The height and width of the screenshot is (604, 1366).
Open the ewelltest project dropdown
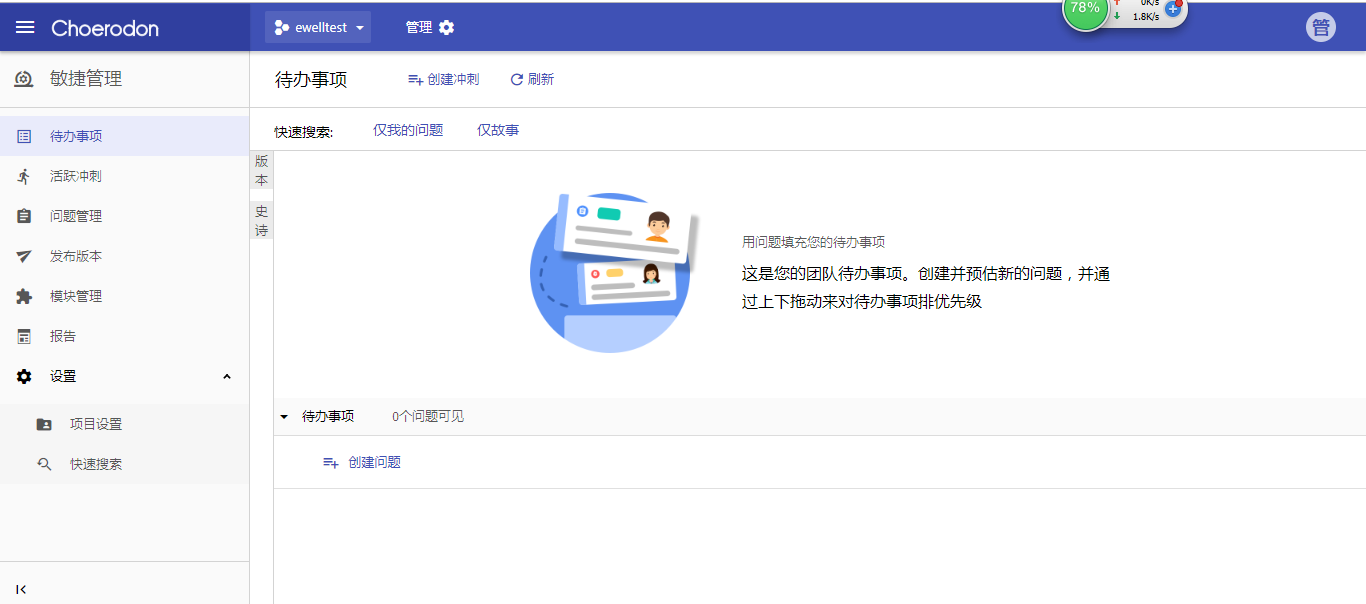318,27
